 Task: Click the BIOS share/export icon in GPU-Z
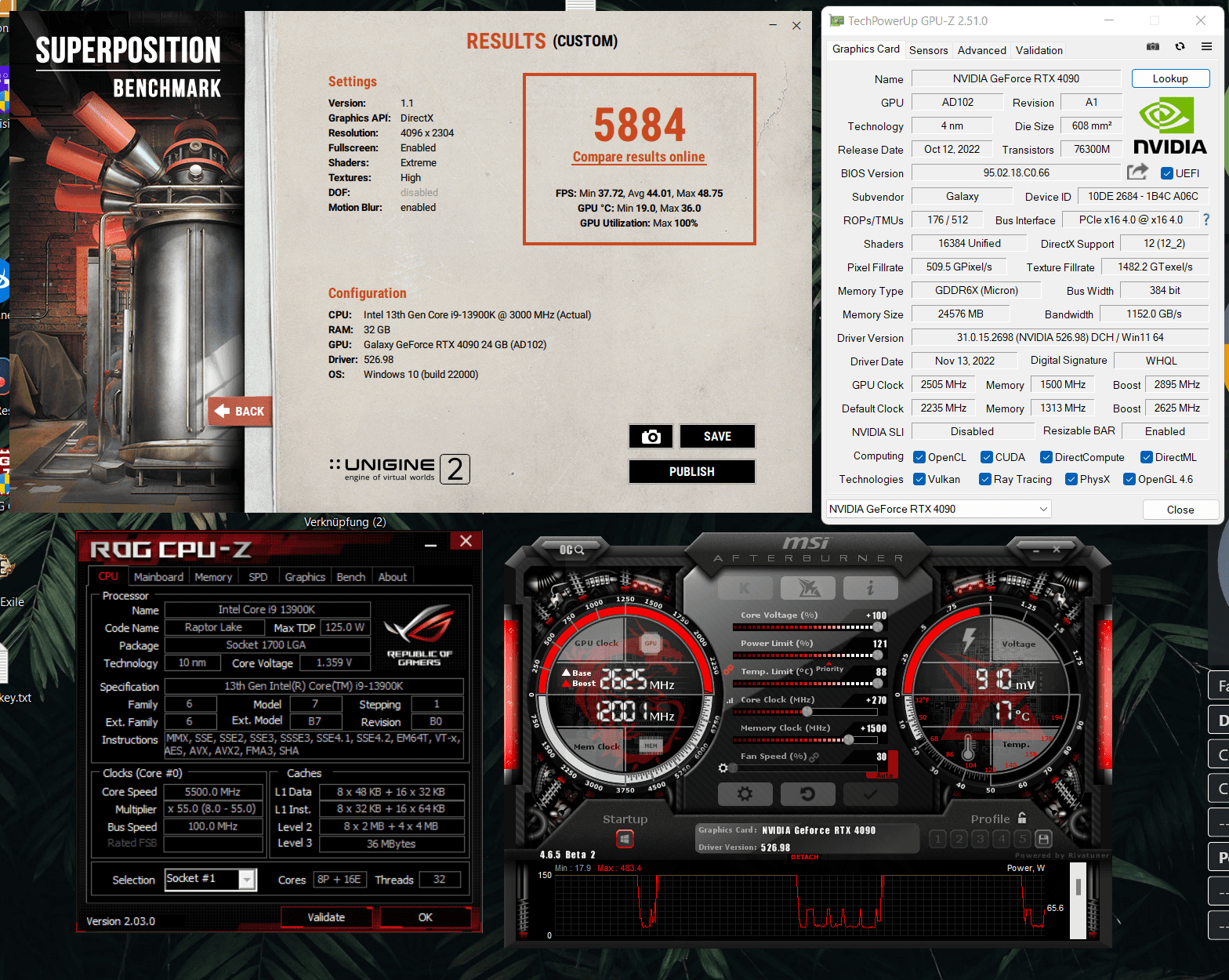[x=1137, y=172]
